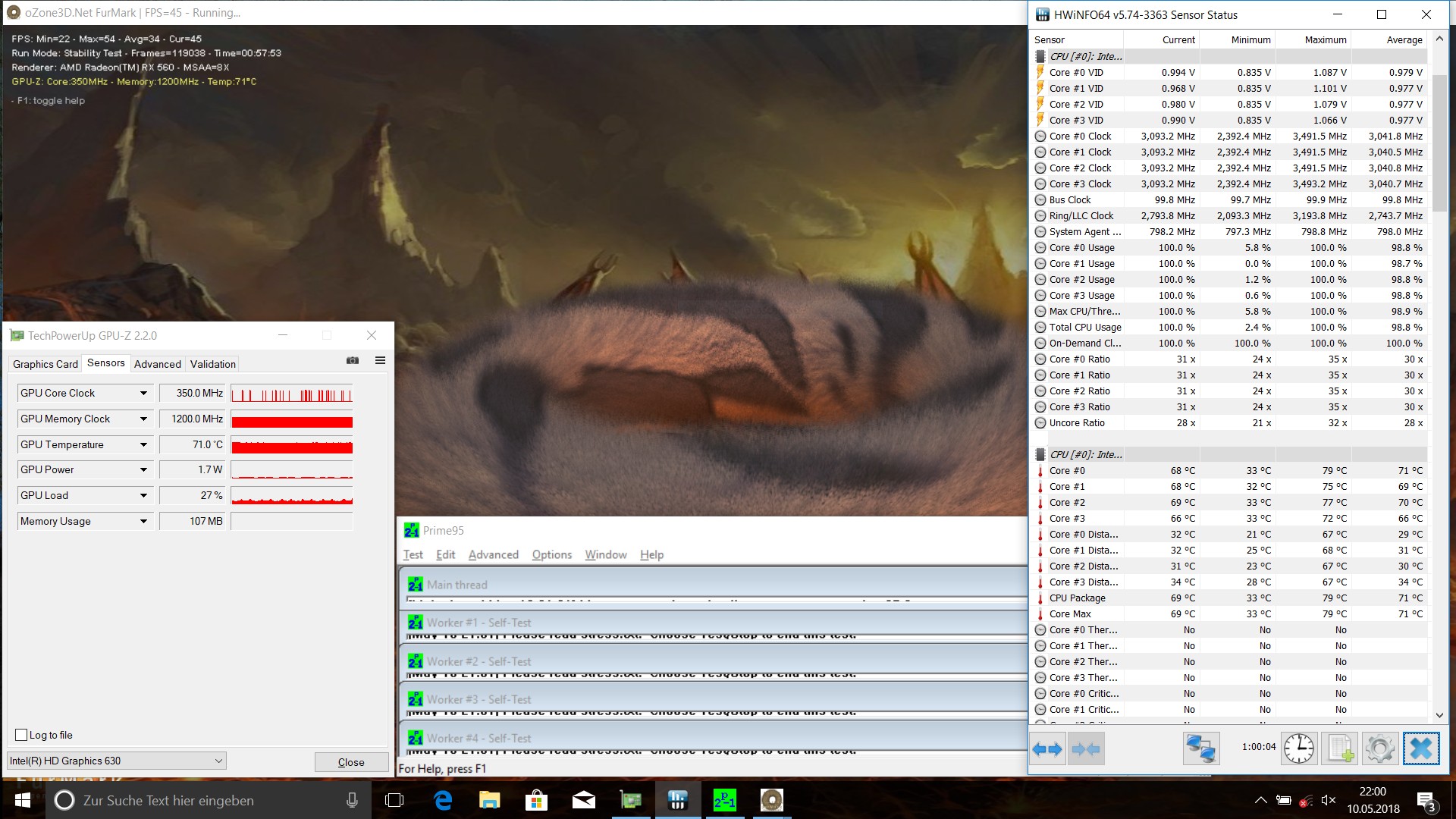Click the GPU-Z screenshot camera icon

(x=353, y=361)
